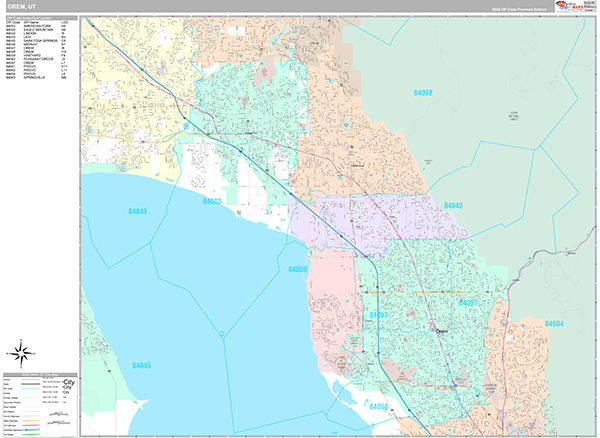Click the ZIP Code index table header
Image resolution: width=600 pixels, height=438 pixels.
[39, 17]
